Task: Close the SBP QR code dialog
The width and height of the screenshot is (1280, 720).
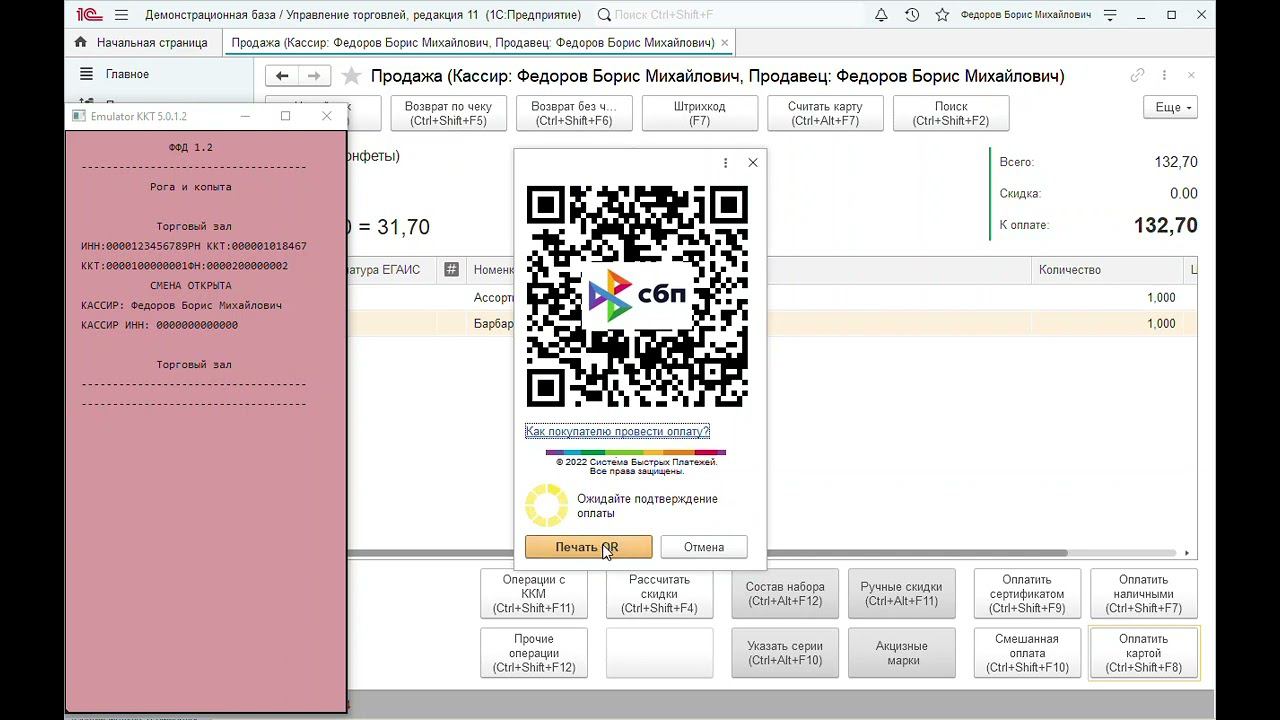Action: pyautogui.click(x=753, y=163)
